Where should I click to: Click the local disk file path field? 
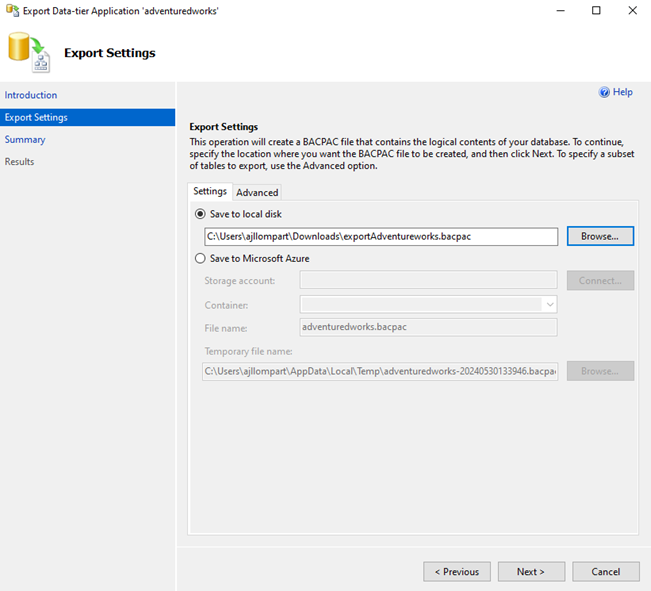(x=381, y=236)
